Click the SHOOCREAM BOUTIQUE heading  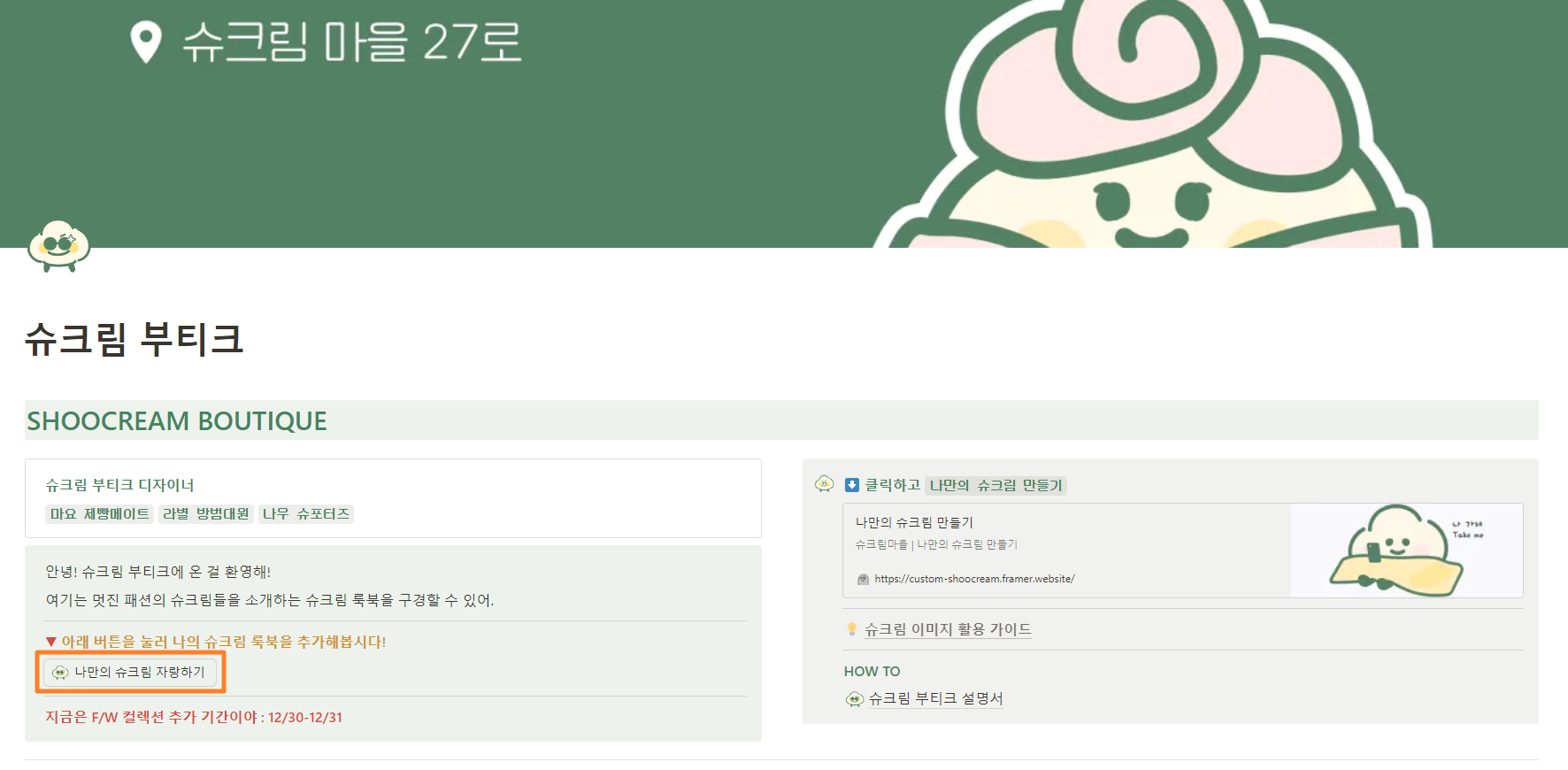pyautogui.click(x=177, y=420)
